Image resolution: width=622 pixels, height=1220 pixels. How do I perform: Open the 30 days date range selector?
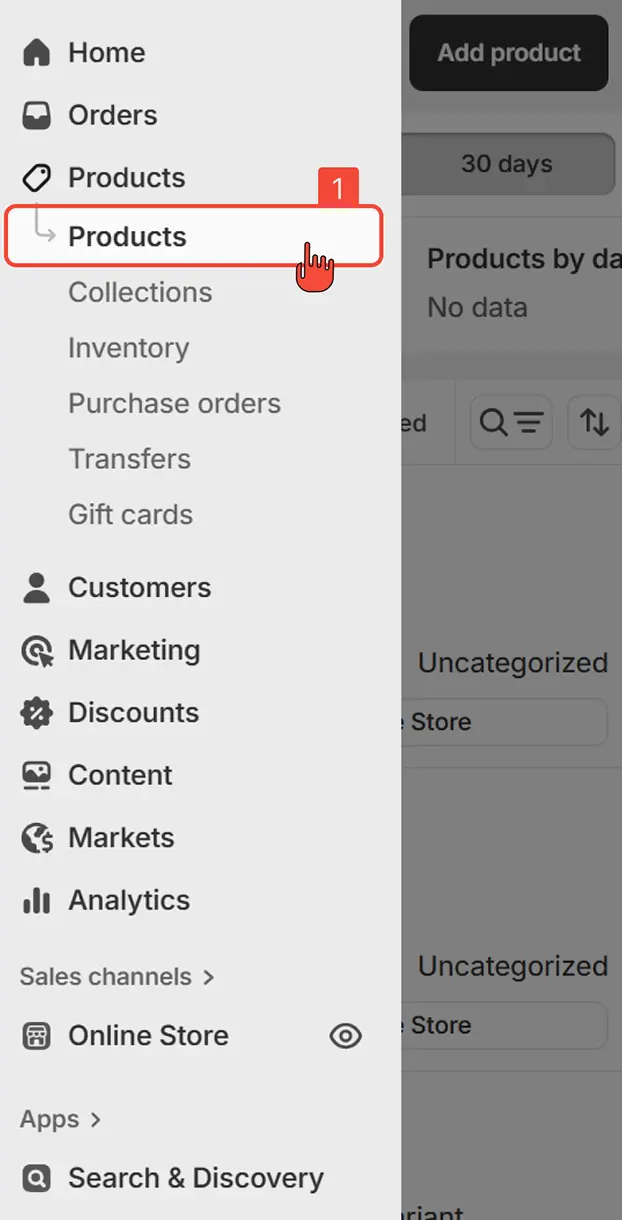(x=506, y=163)
